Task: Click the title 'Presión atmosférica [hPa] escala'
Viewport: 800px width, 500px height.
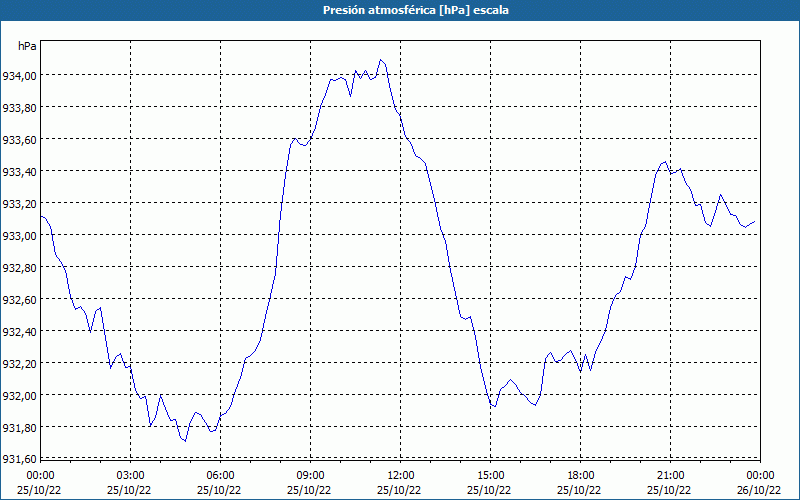Action: [416, 10]
